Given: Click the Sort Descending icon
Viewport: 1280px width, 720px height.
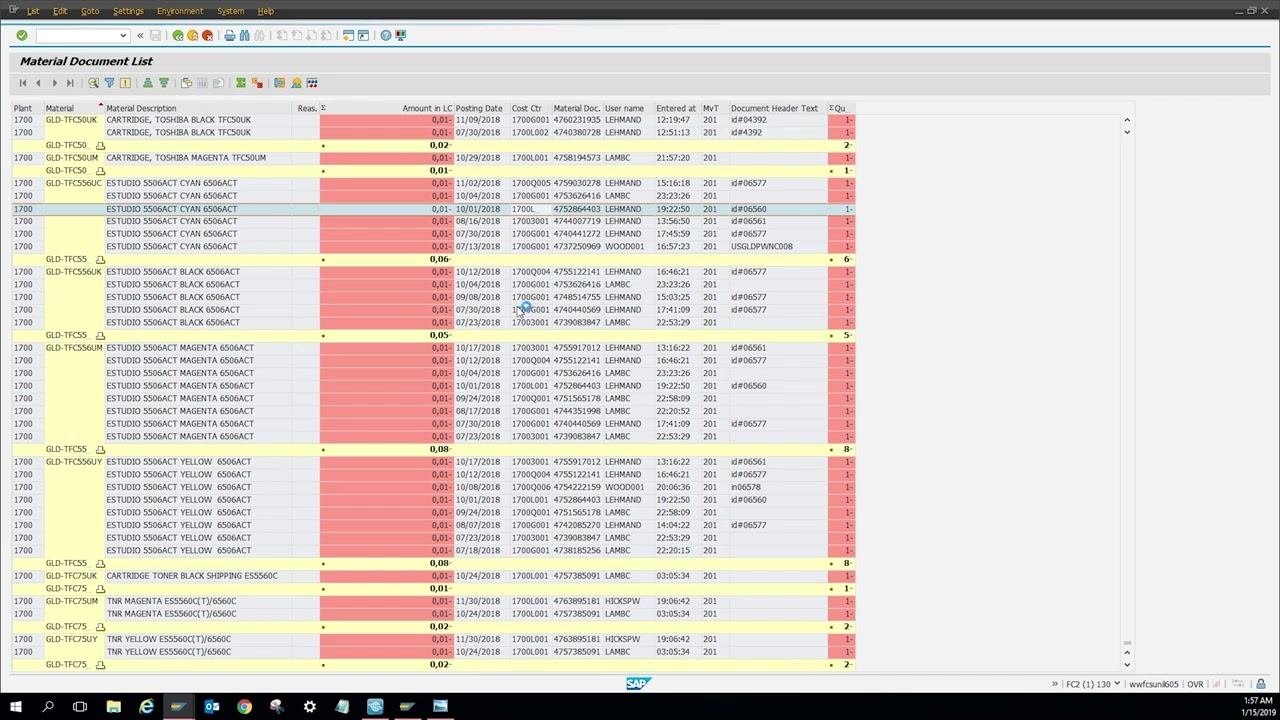Looking at the screenshot, I should [x=163, y=83].
